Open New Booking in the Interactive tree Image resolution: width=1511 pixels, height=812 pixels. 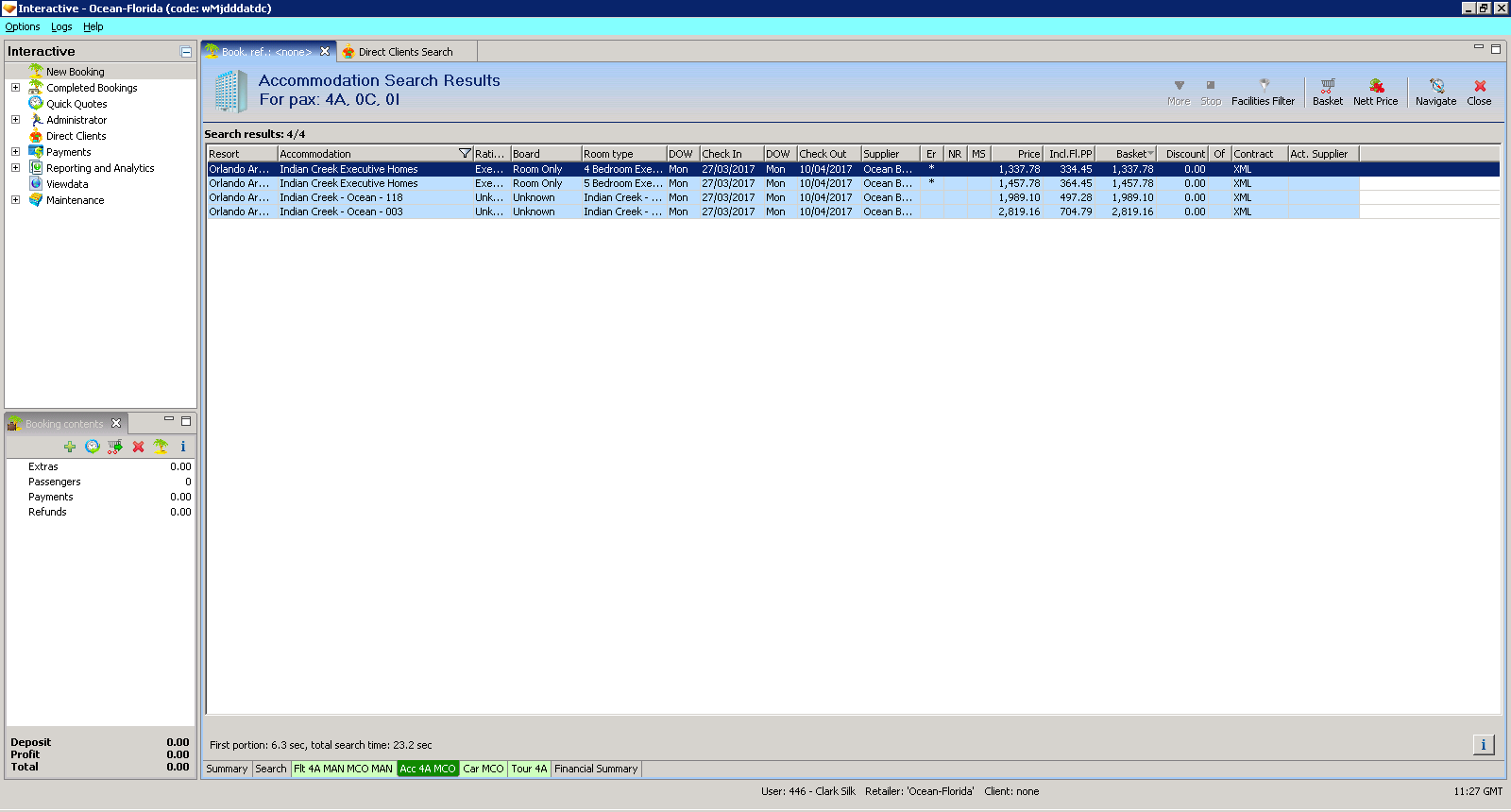(75, 72)
